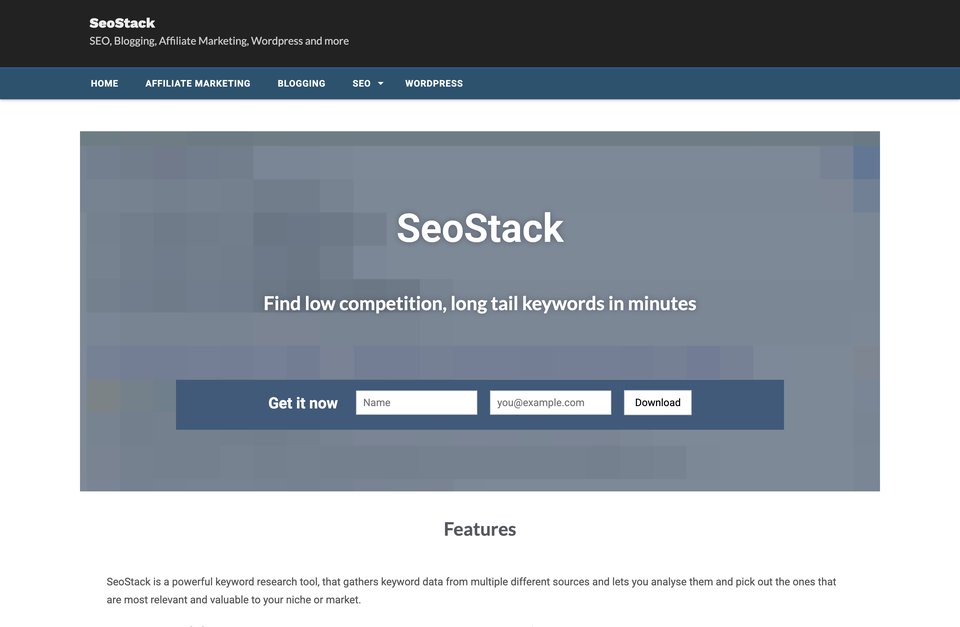
Task: Click the large SeoStack hero heading
Action: coord(480,228)
